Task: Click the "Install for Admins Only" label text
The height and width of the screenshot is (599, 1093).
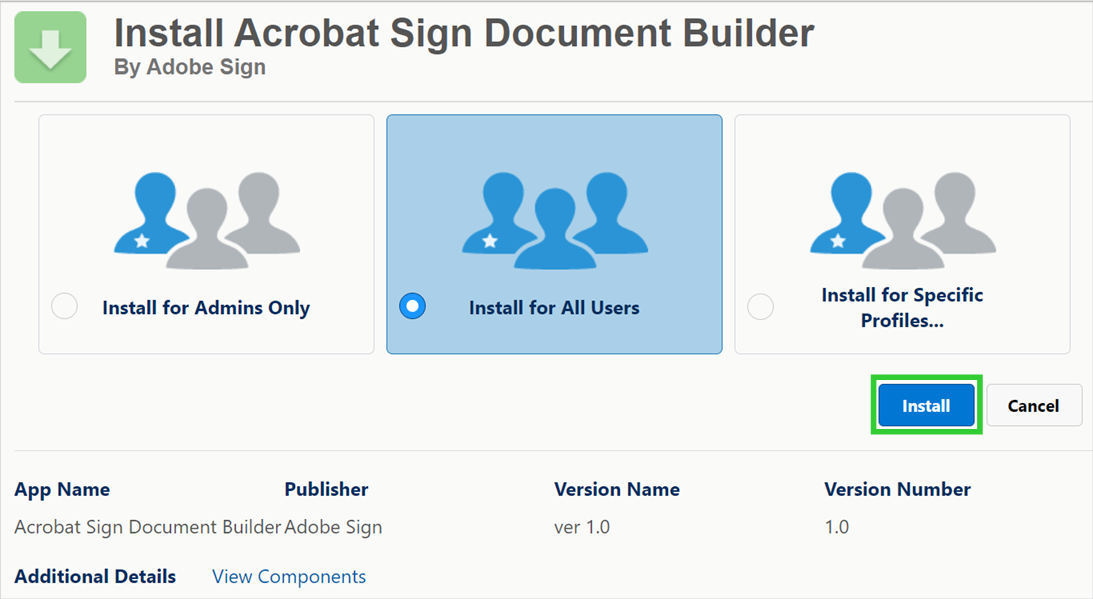Action: click(206, 308)
